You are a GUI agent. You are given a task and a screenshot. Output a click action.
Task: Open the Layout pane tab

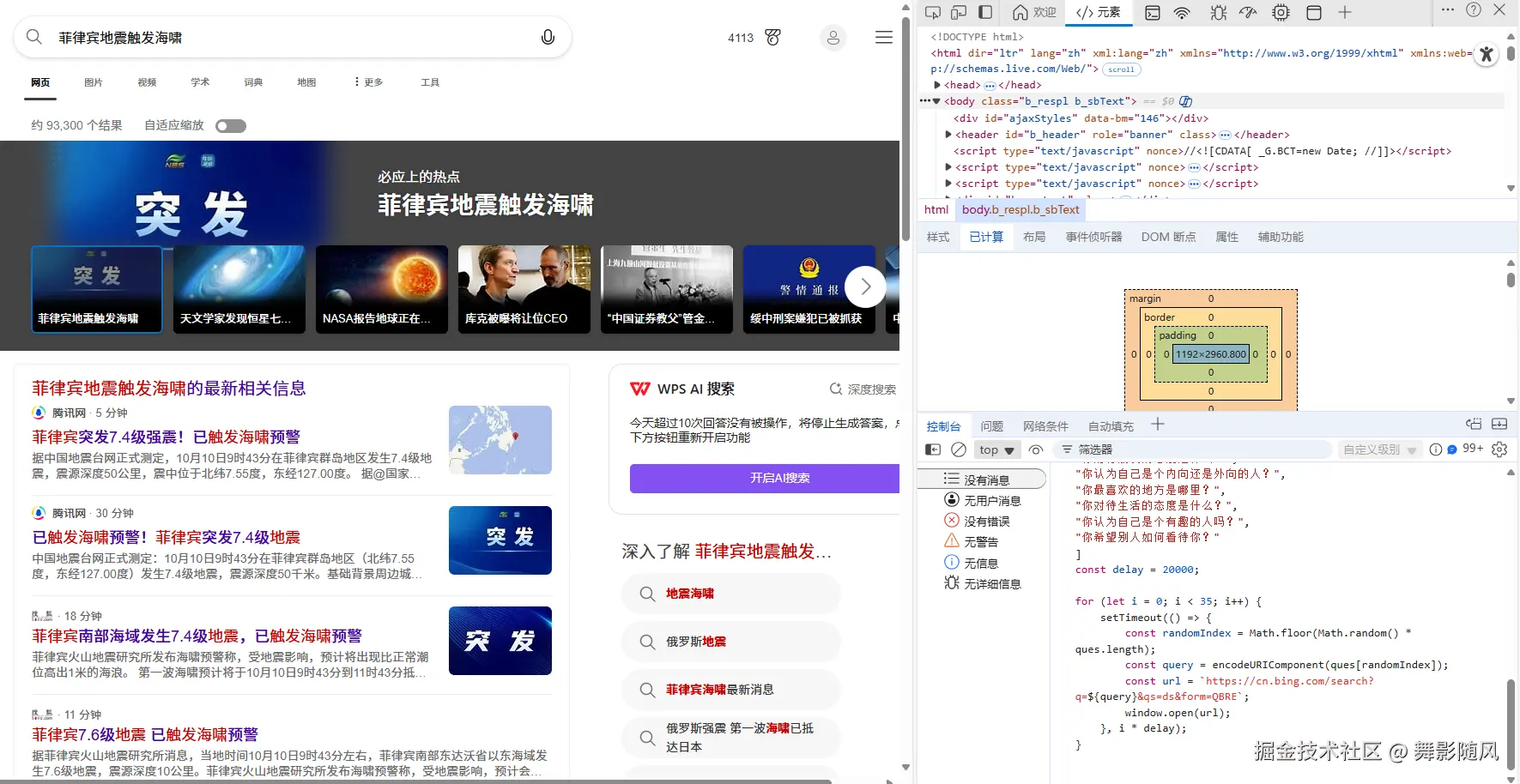(1034, 237)
